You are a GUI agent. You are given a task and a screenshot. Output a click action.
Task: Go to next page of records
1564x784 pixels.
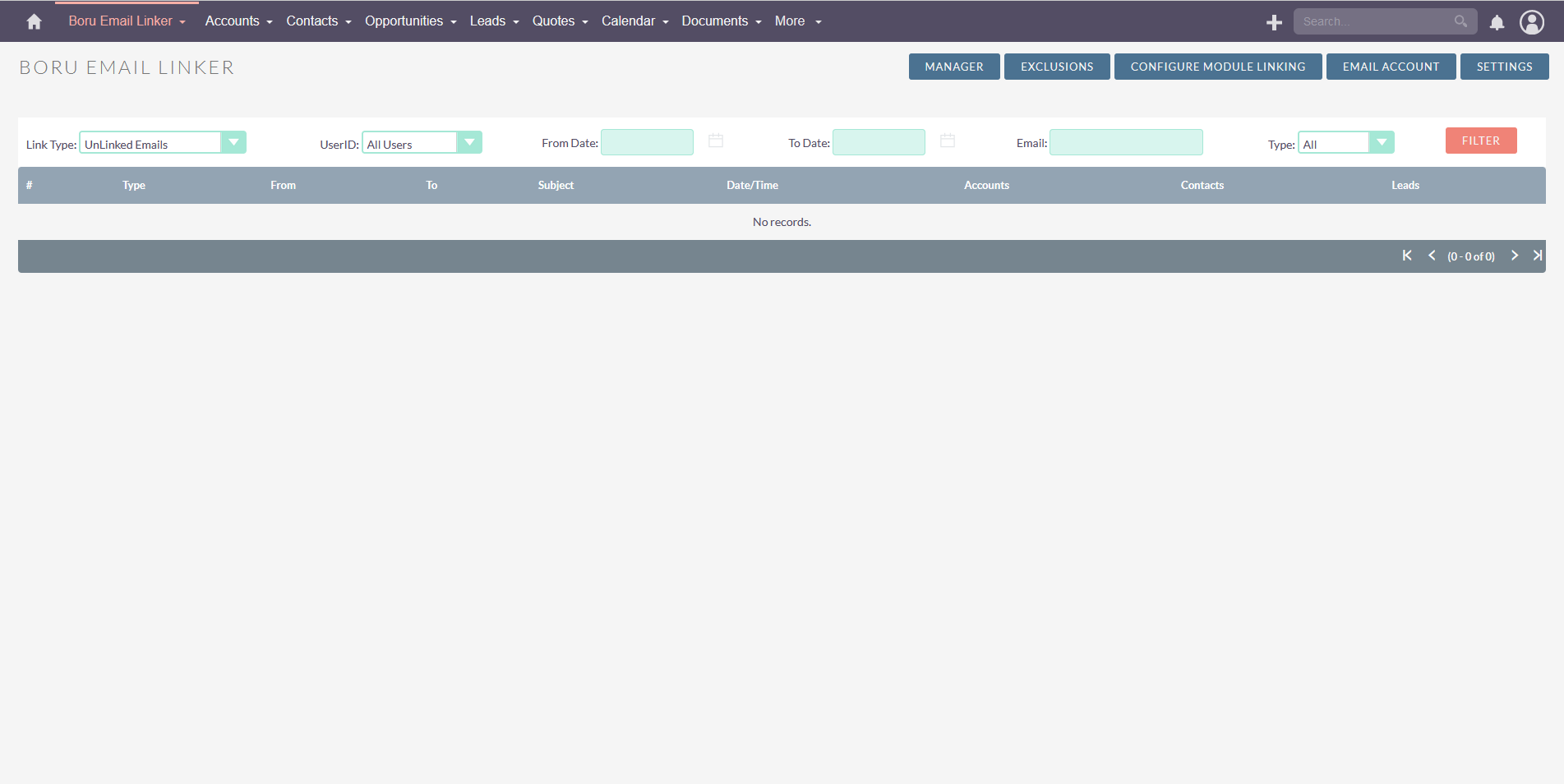click(1515, 256)
